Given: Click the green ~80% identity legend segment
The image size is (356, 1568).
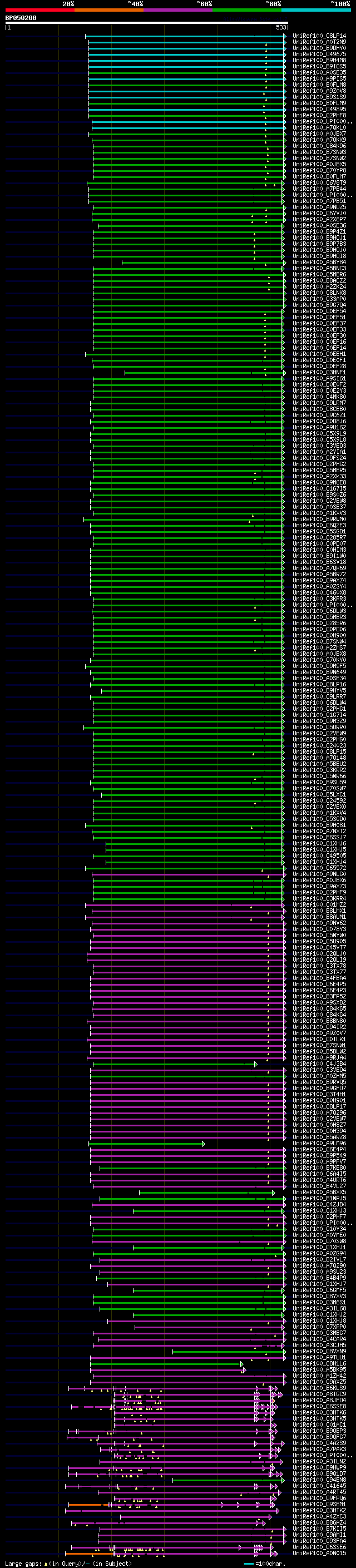Looking at the screenshot, I should 247,10.
